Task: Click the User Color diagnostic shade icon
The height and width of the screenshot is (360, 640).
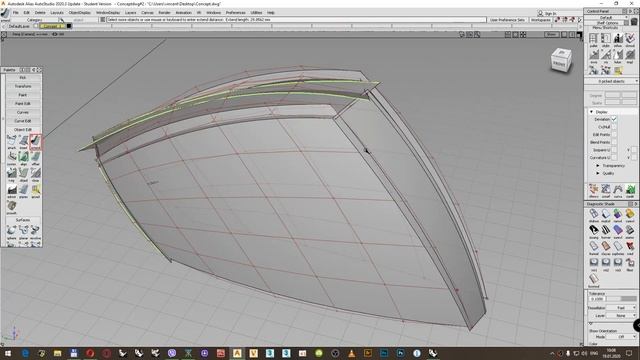Action: pyautogui.click(x=630, y=215)
